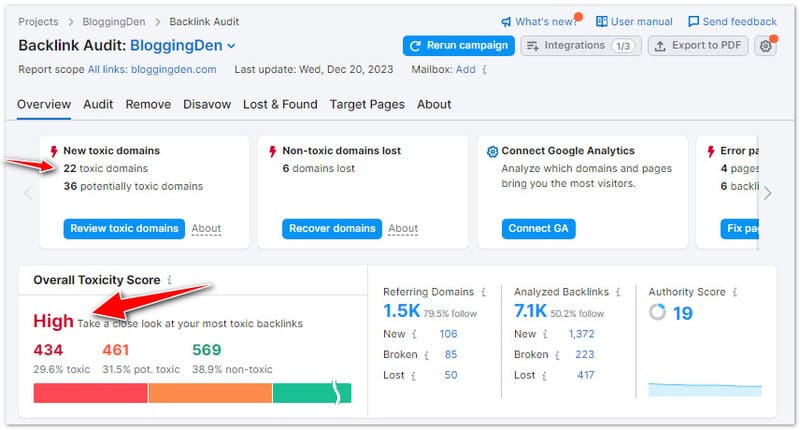Click Send feedback speech bubble icon
The image size is (800, 430).
(x=694, y=21)
